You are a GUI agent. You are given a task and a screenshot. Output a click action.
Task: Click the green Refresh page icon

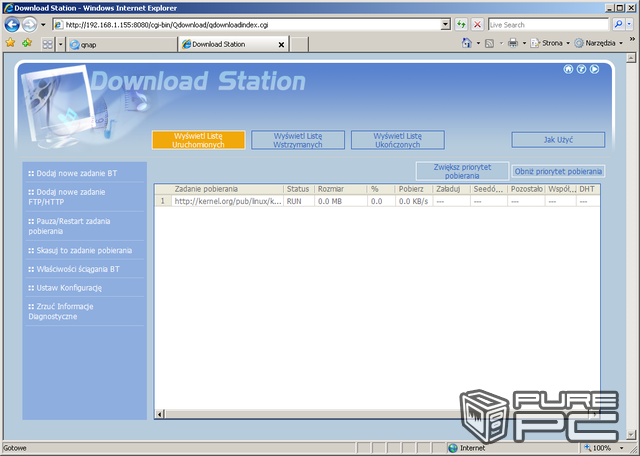click(x=461, y=25)
